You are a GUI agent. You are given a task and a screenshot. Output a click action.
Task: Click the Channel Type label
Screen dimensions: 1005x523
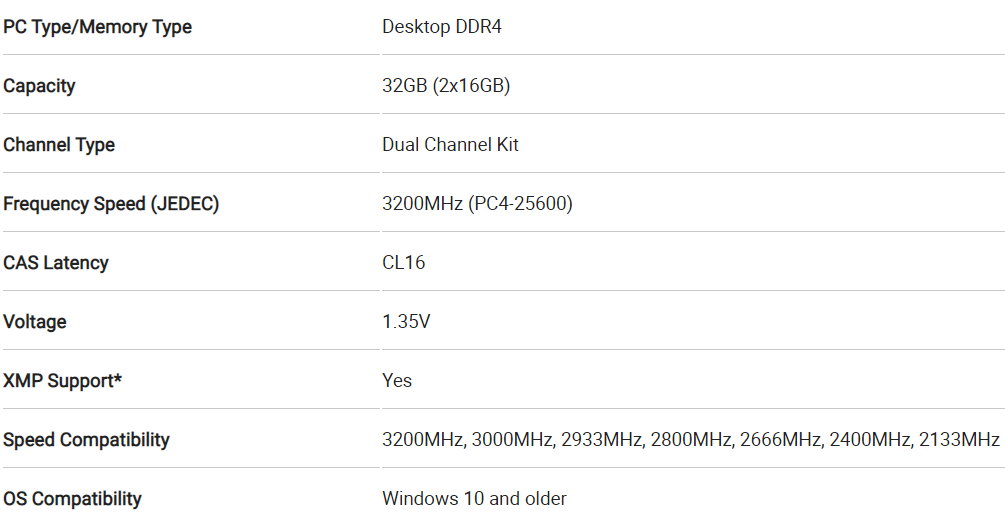click(x=59, y=145)
